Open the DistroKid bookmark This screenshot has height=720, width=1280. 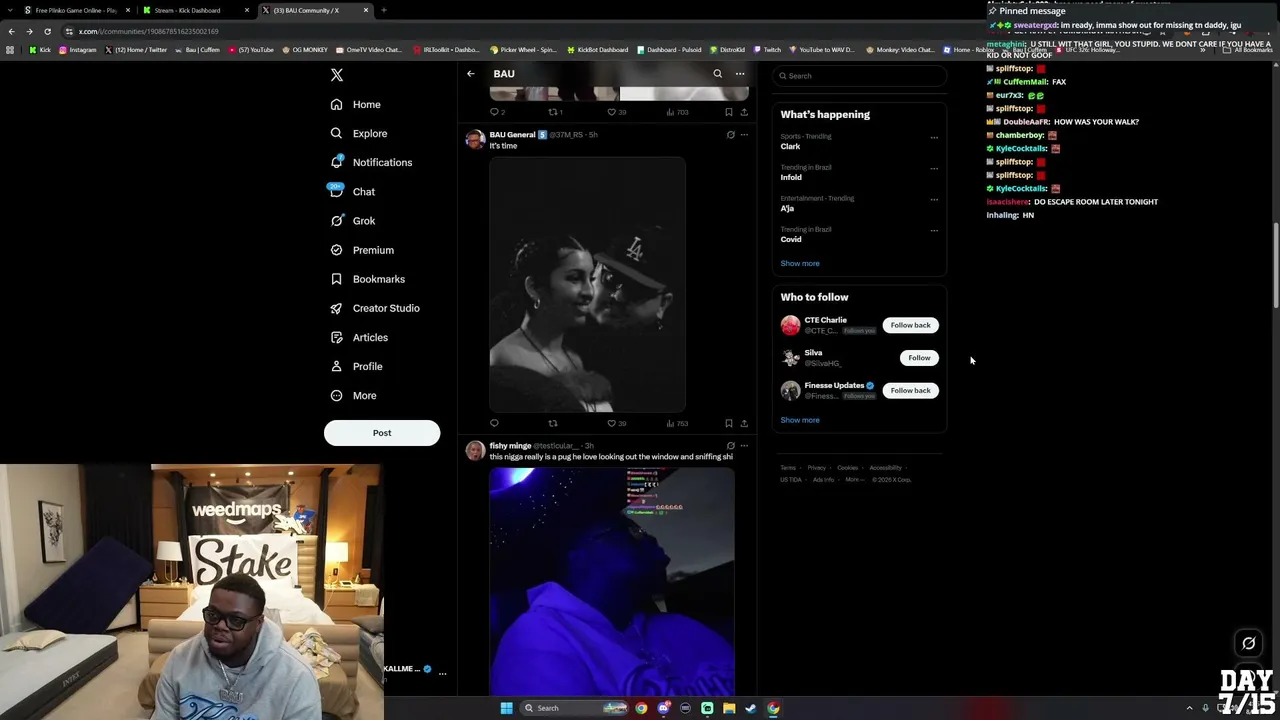point(728,50)
